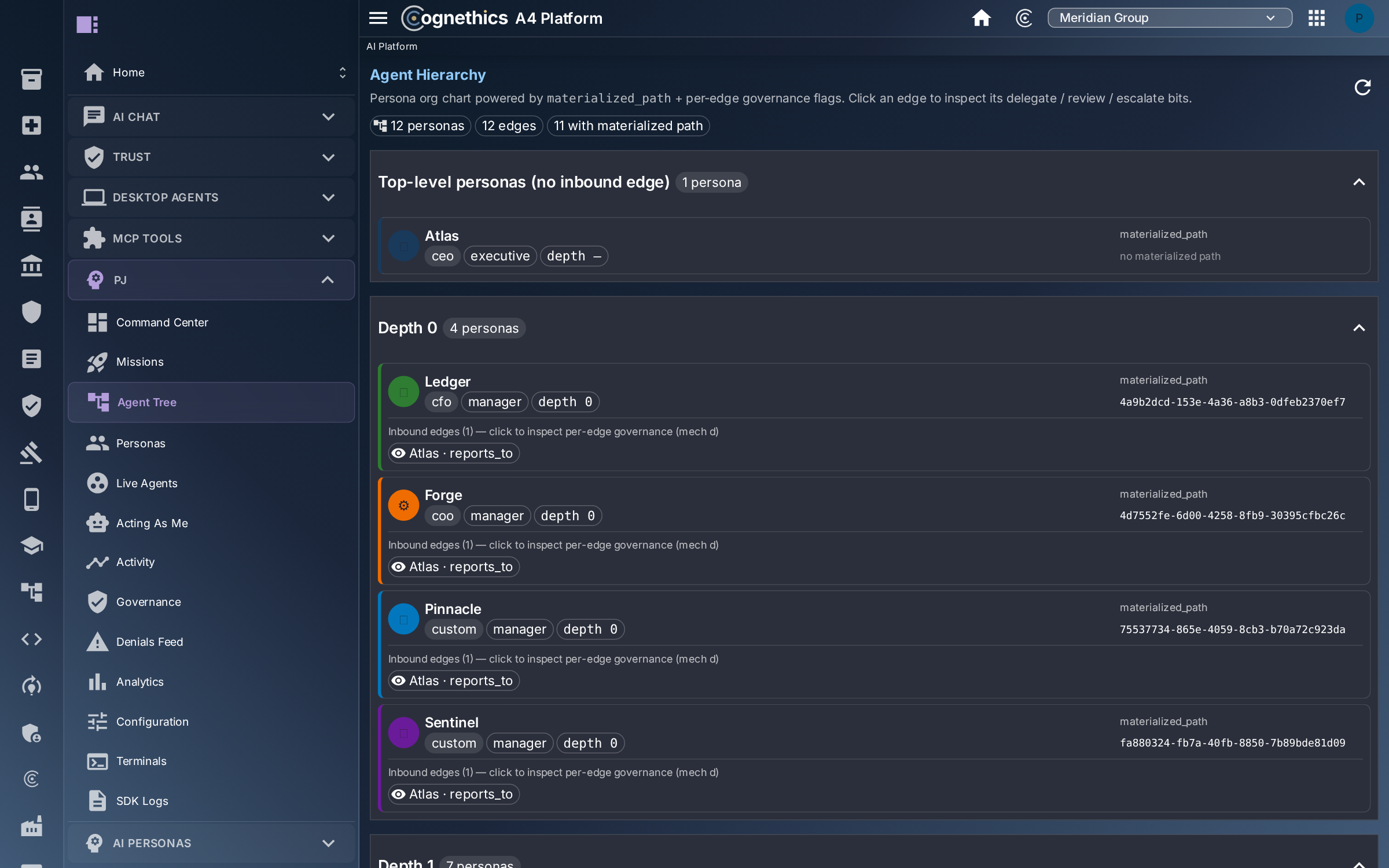
Task: Click Forge's orange gear avatar
Action: [403, 505]
